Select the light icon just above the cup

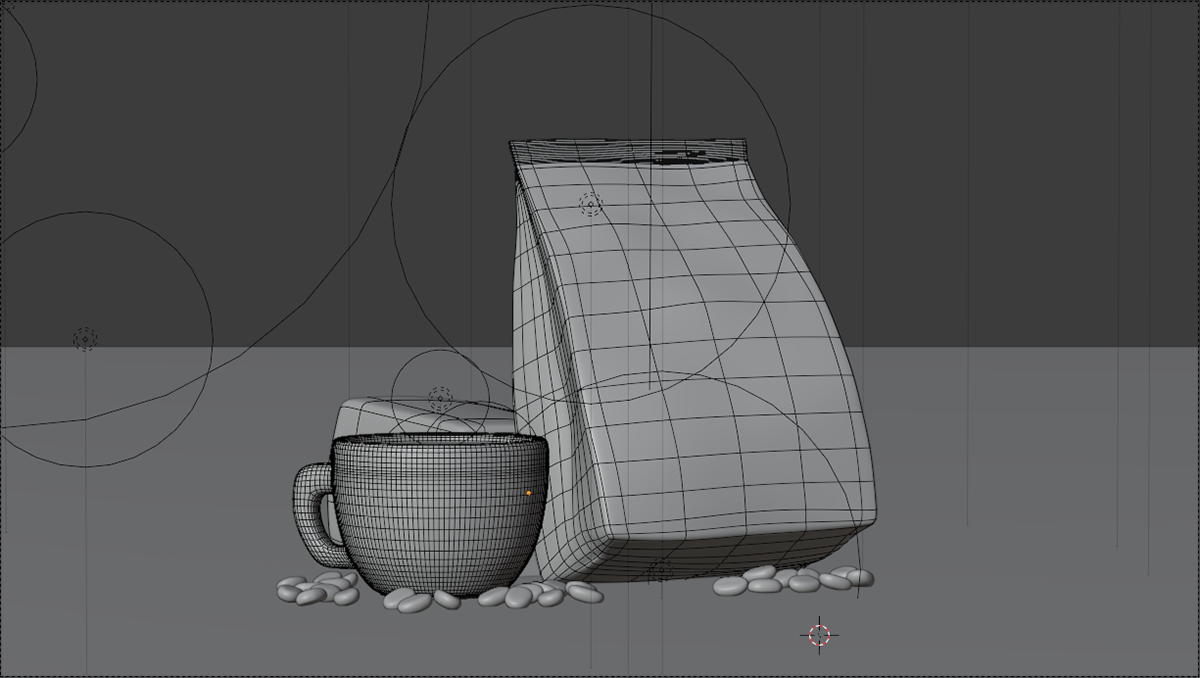coord(440,398)
